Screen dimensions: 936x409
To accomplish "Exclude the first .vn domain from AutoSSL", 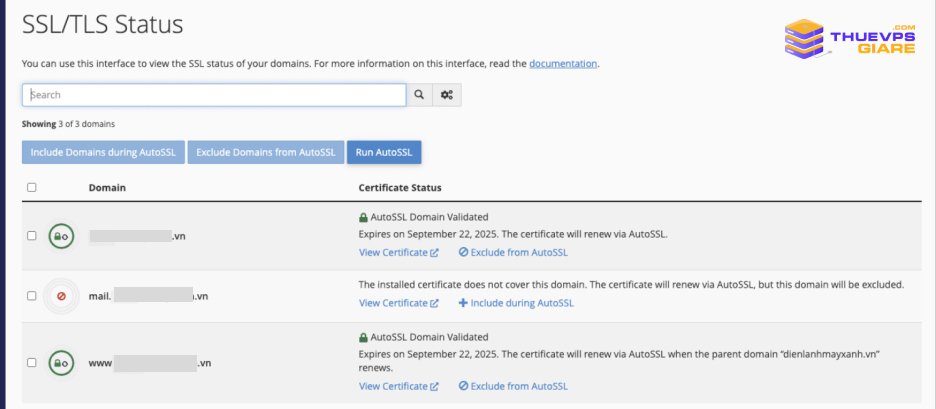I will click(513, 253).
